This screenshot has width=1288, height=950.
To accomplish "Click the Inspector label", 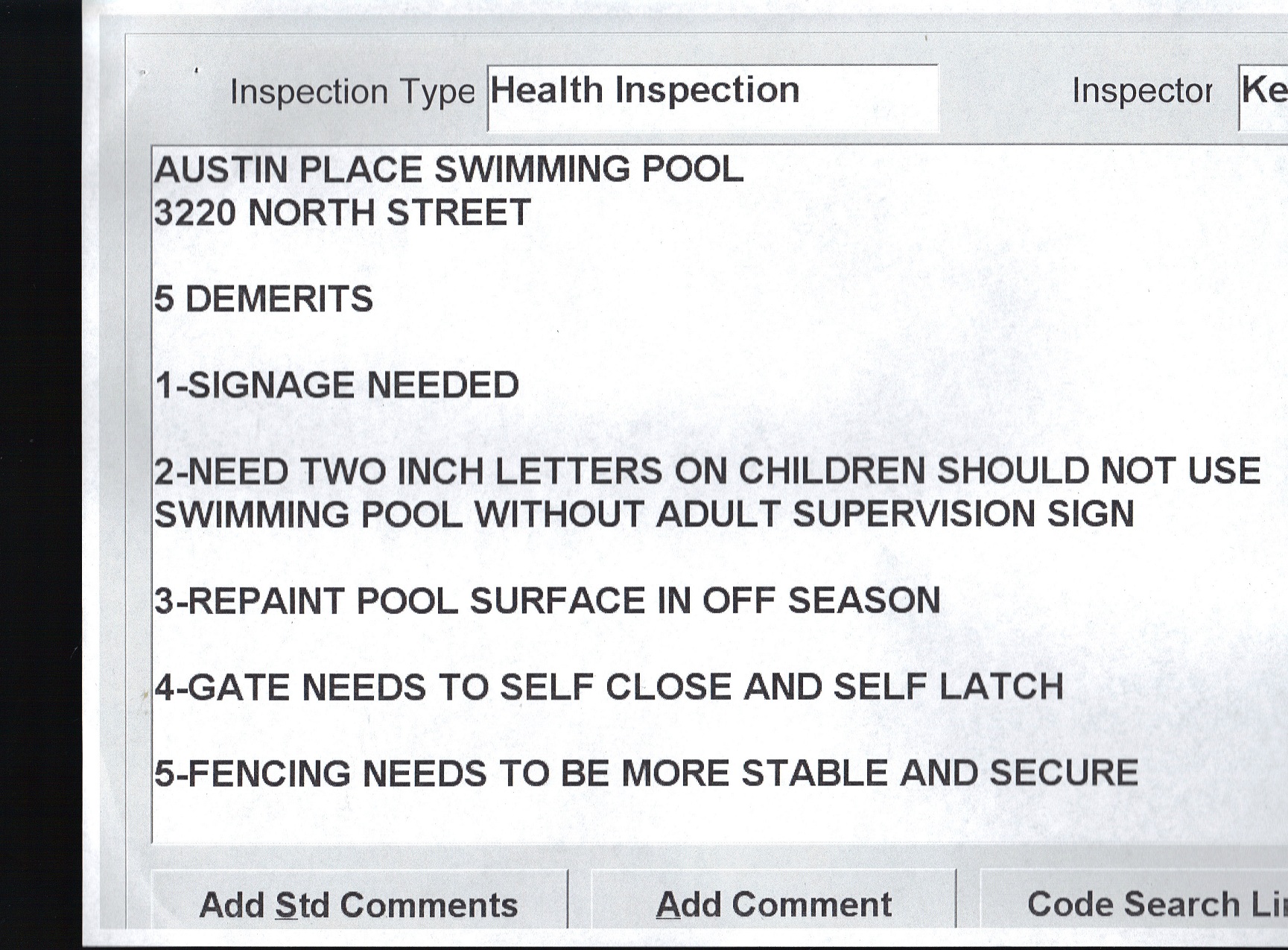I will pyautogui.click(x=1141, y=92).
